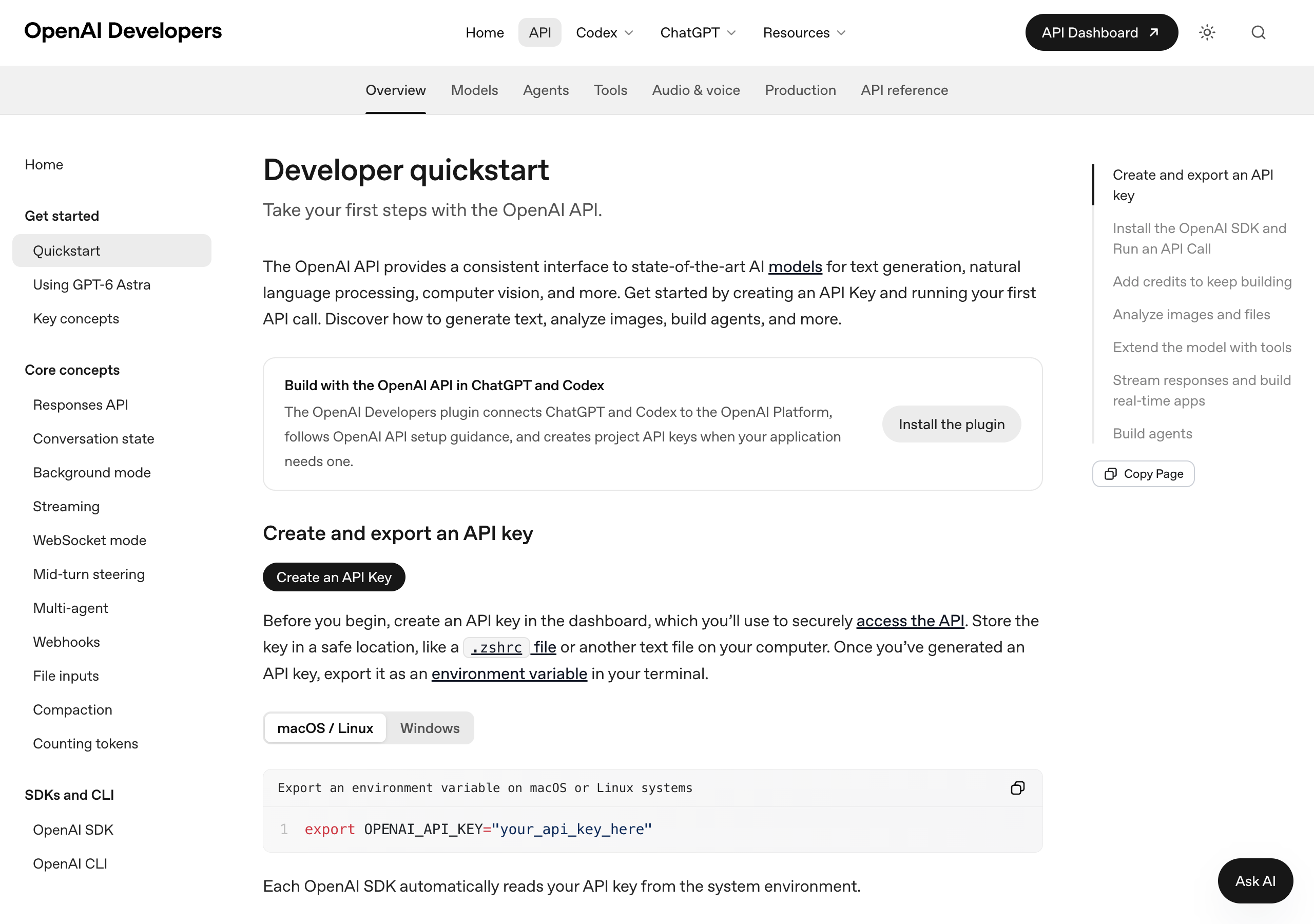Open Compaction in sidebar
Image resolution: width=1314 pixels, height=924 pixels.
(x=73, y=709)
